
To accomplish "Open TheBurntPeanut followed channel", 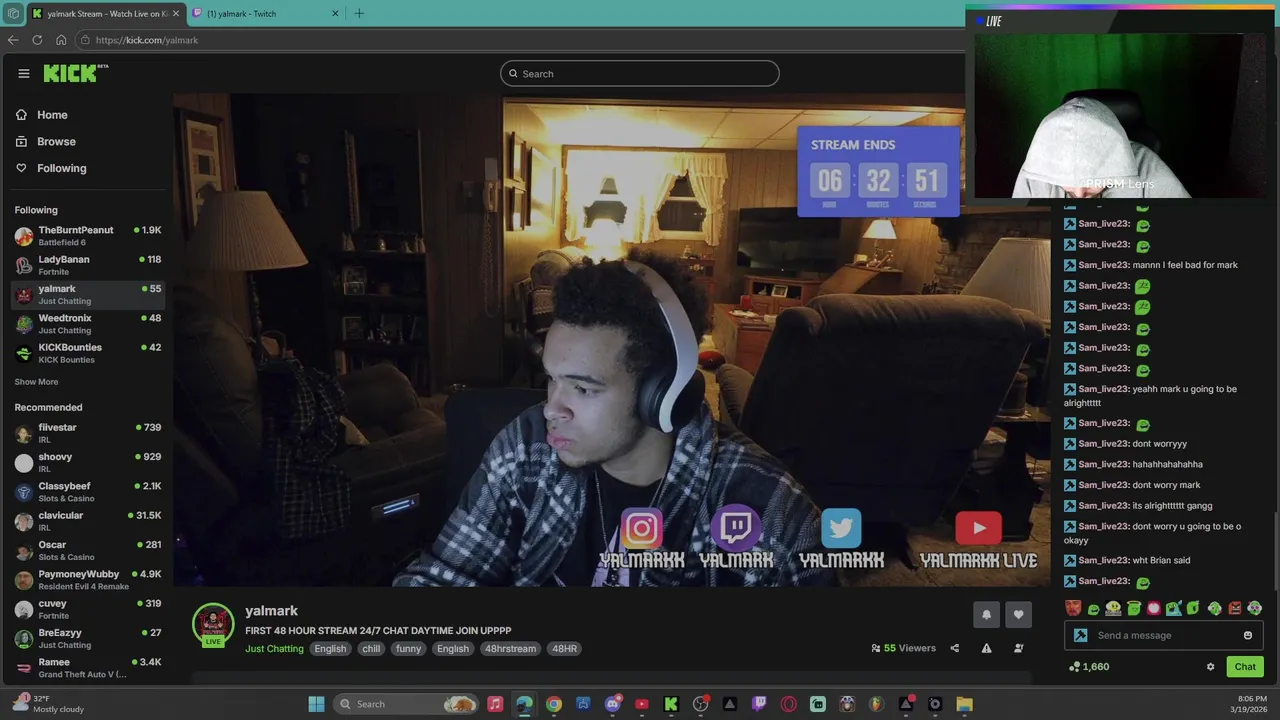I will click(x=88, y=236).
